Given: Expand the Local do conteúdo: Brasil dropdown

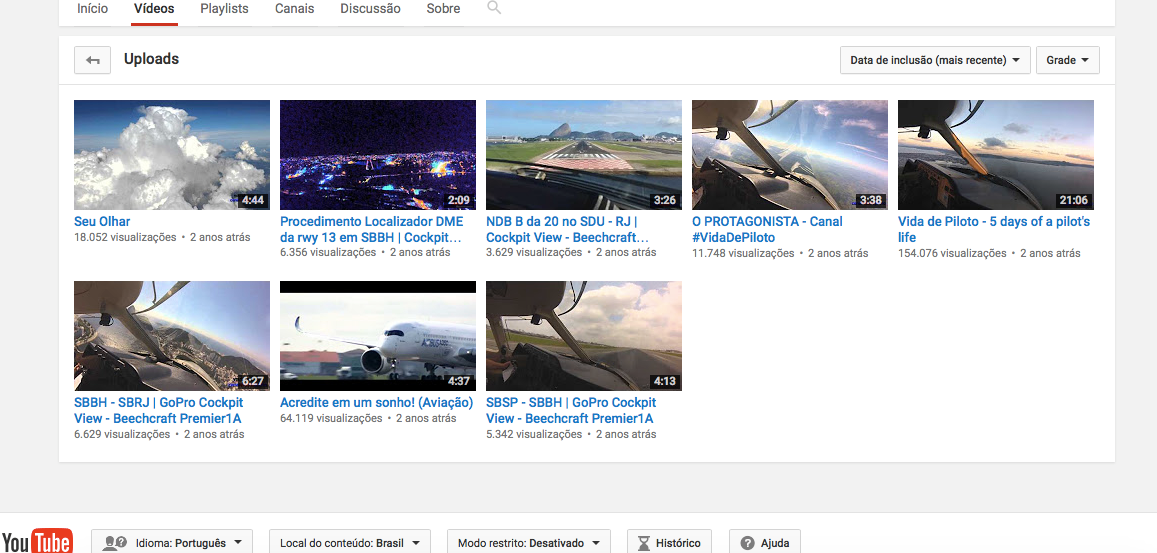Looking at the screenshot, I should (350, 543).
